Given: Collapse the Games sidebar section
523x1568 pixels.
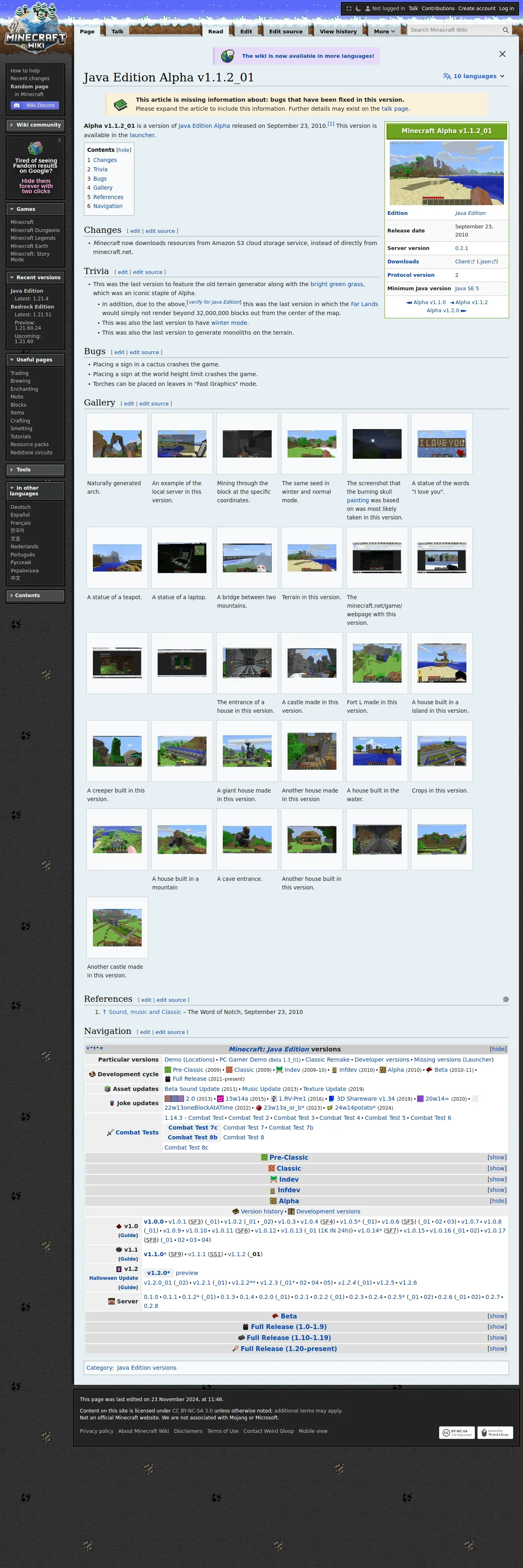Looking at the screenshot, I should [x=35, y=209].
